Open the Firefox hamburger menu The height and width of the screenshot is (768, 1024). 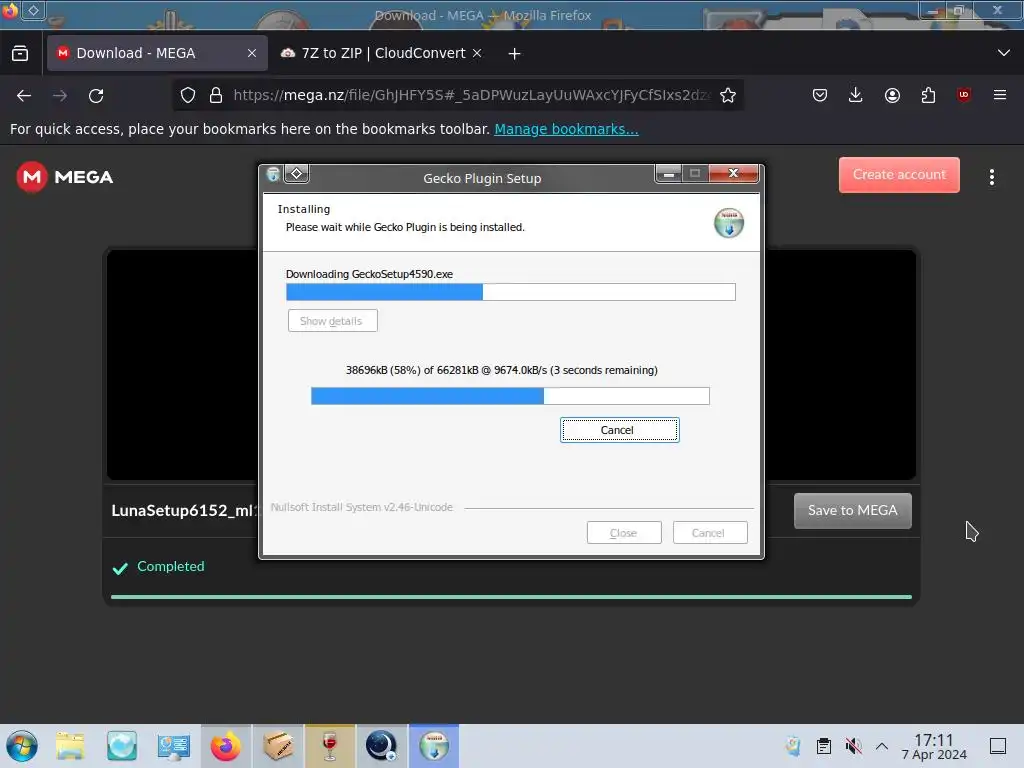point(1000,95)
